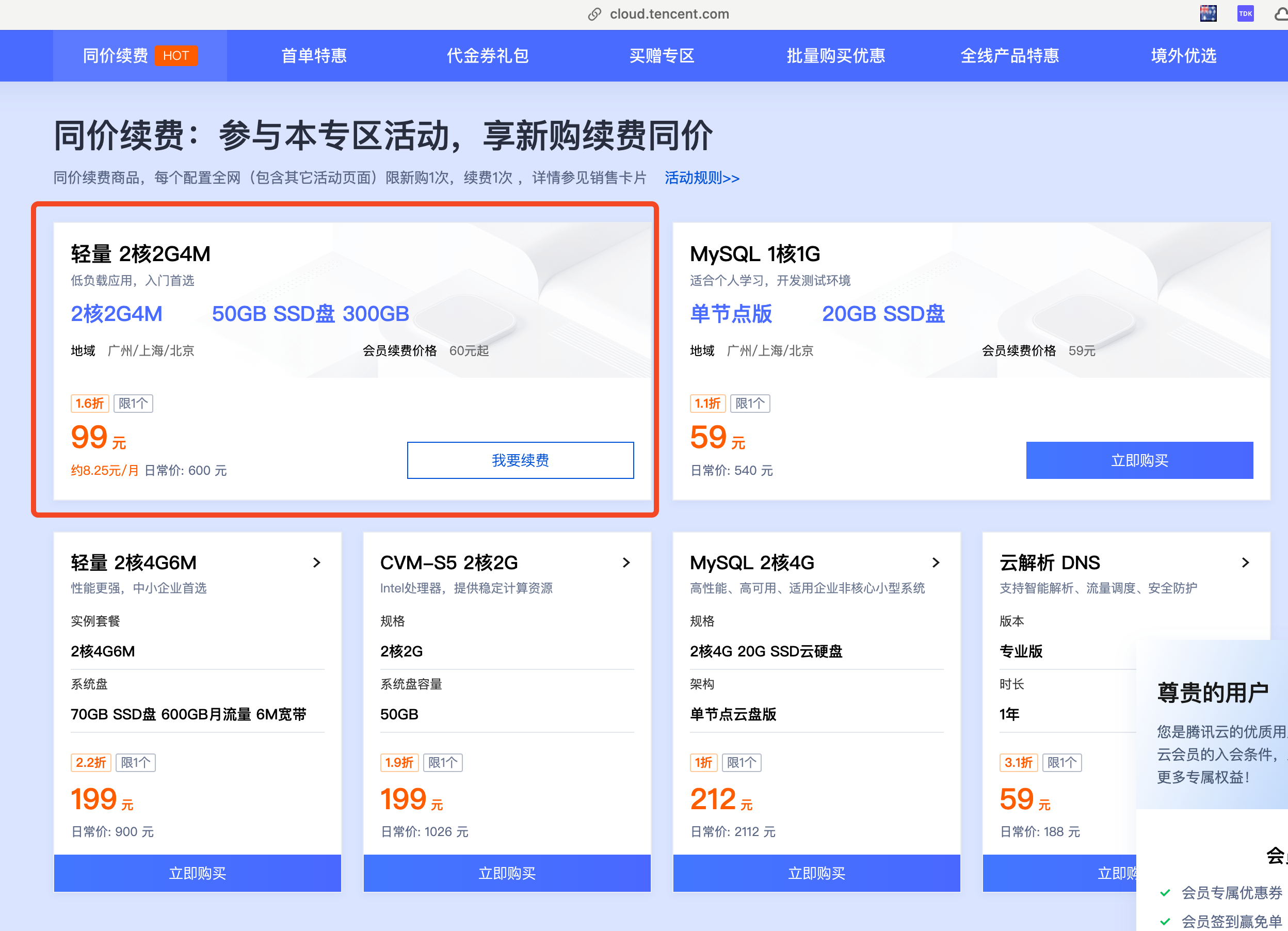Switch to the 境外优选 tab
The image size is (1288, 931).
(1184, 56)
